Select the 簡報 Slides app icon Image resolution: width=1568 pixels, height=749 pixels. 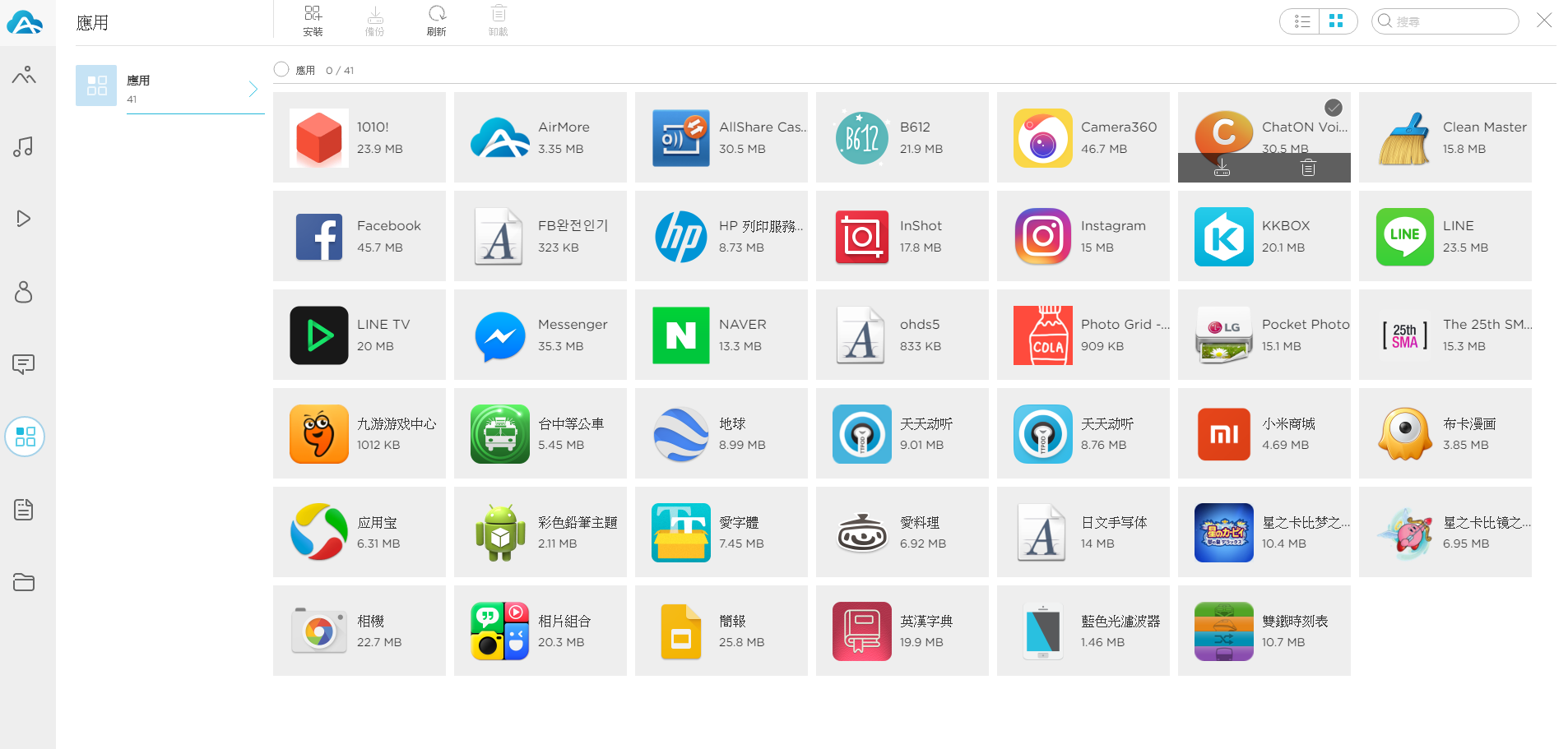point(681,631)
